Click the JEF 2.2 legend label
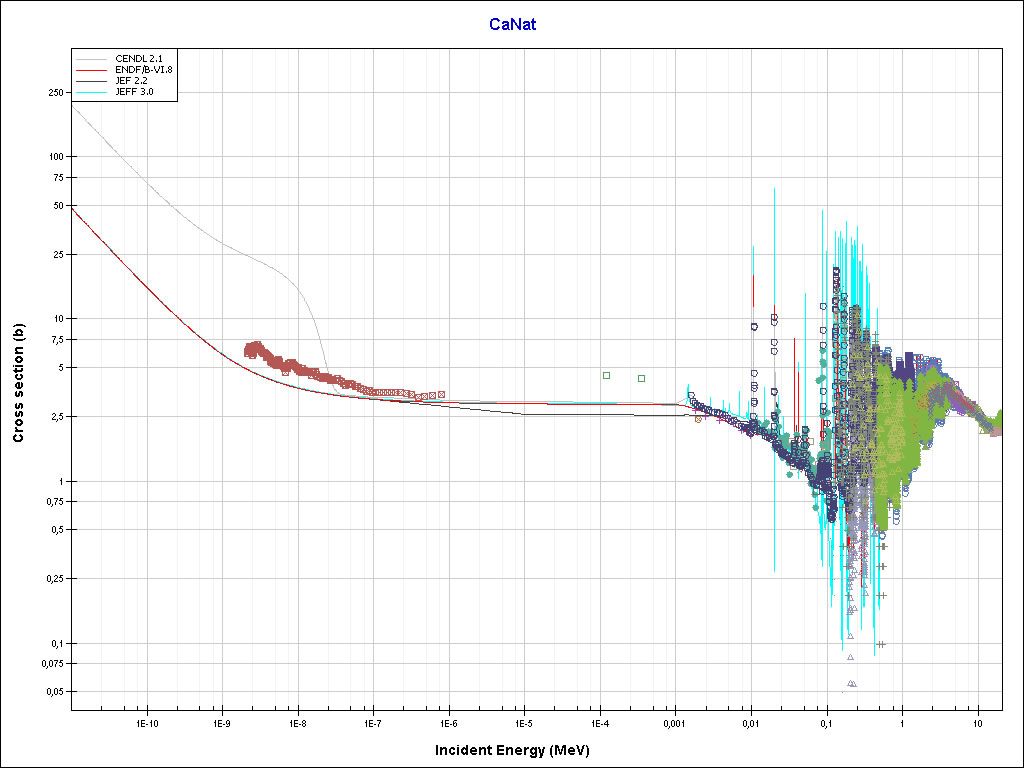This screenshot has width=1024, height=768. pos(130,80)
